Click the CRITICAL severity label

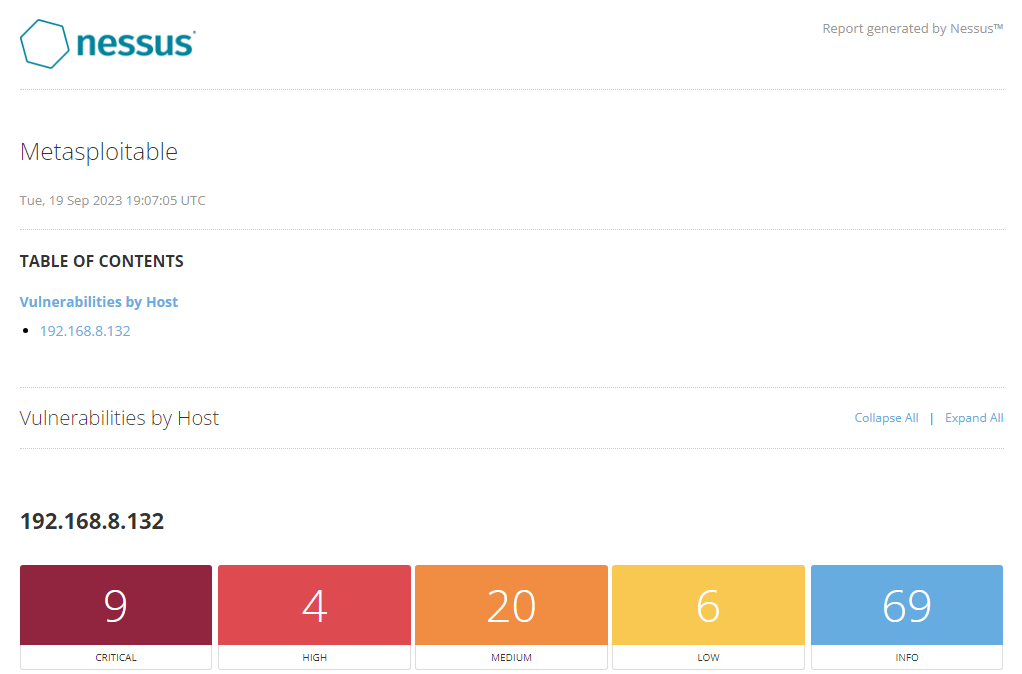point(116,658)
